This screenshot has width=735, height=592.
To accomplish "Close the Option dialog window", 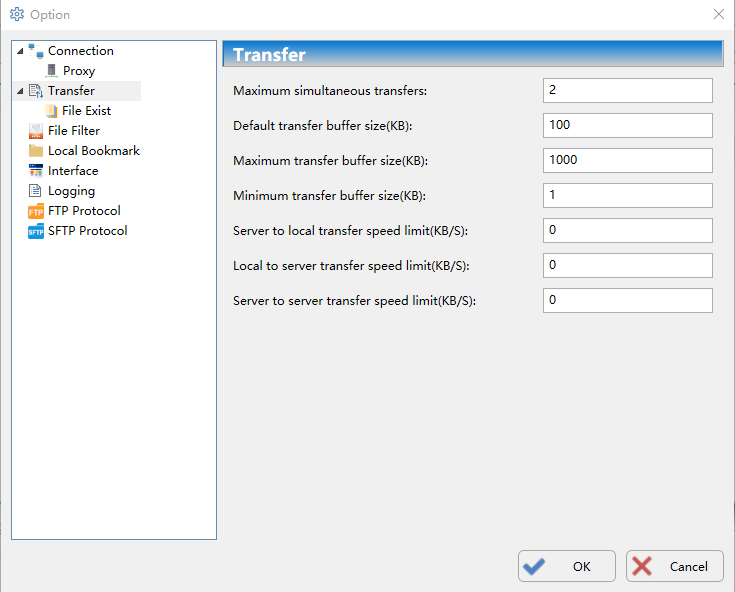I will pyautogui.click(x=718, y=15).
